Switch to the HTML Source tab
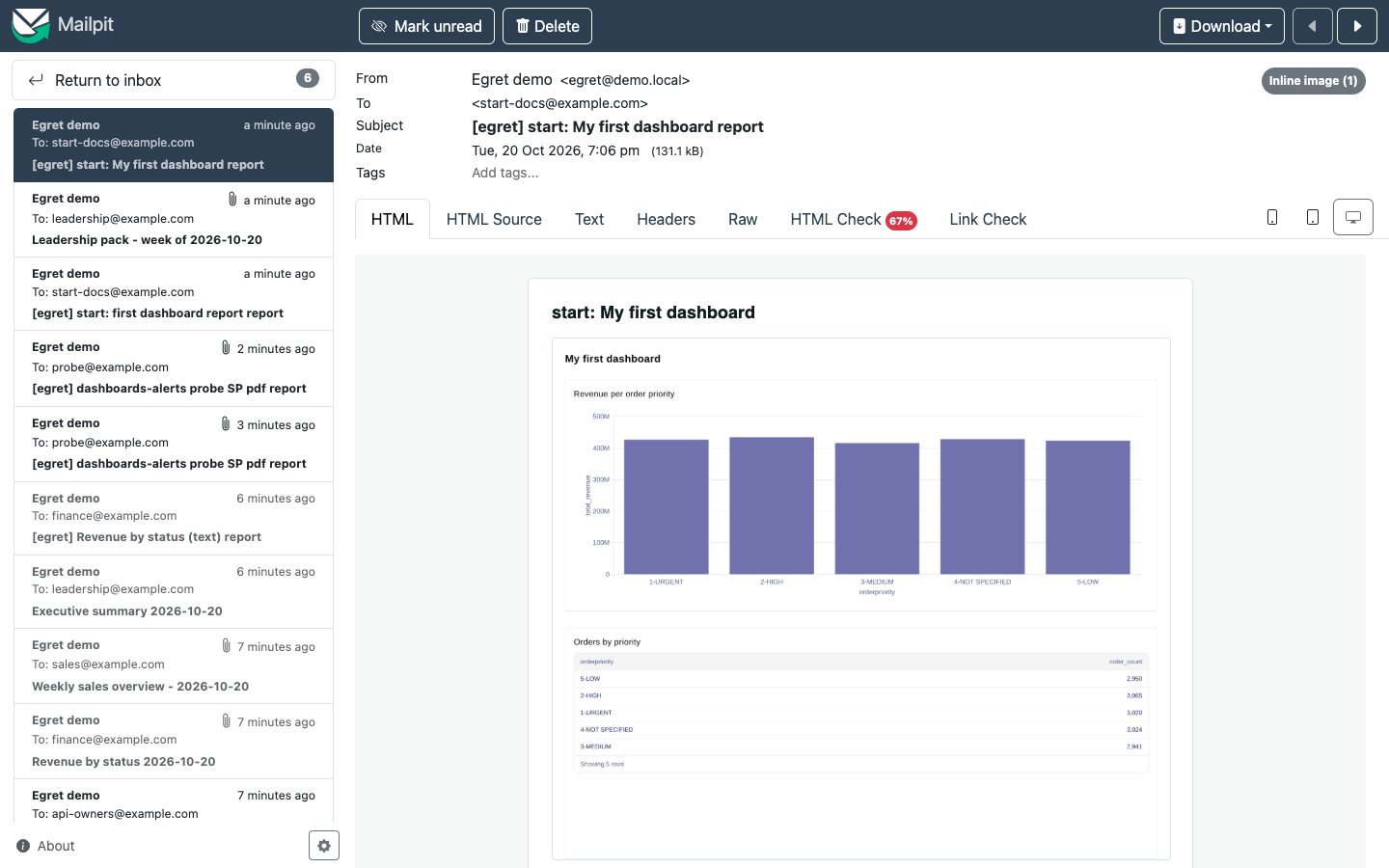Image resolution: width=1389 pixels, height=868 pixels. tap(494, 219)
